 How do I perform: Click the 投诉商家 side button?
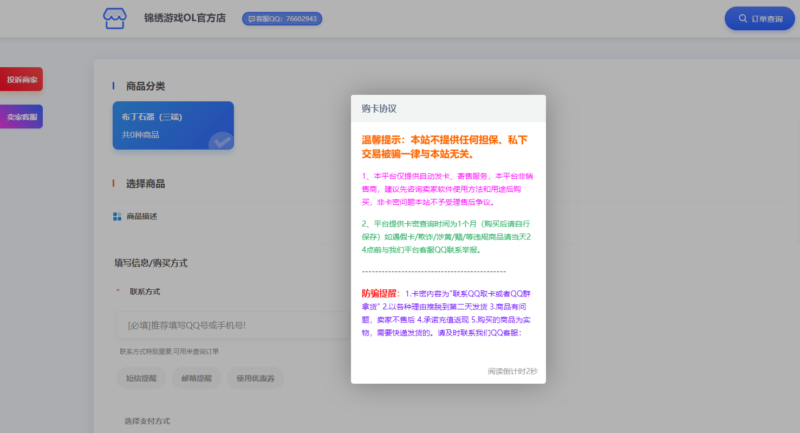(x=21, y=80)
